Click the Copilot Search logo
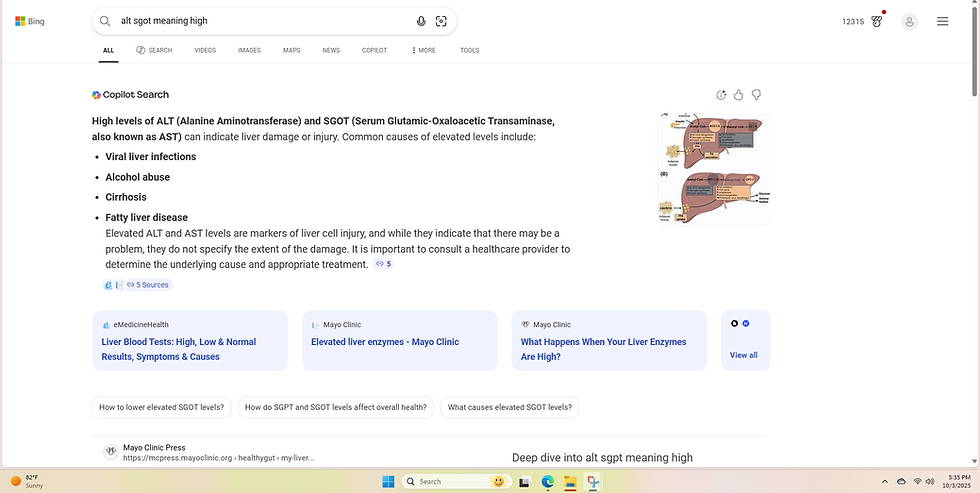 click(130, 95)
